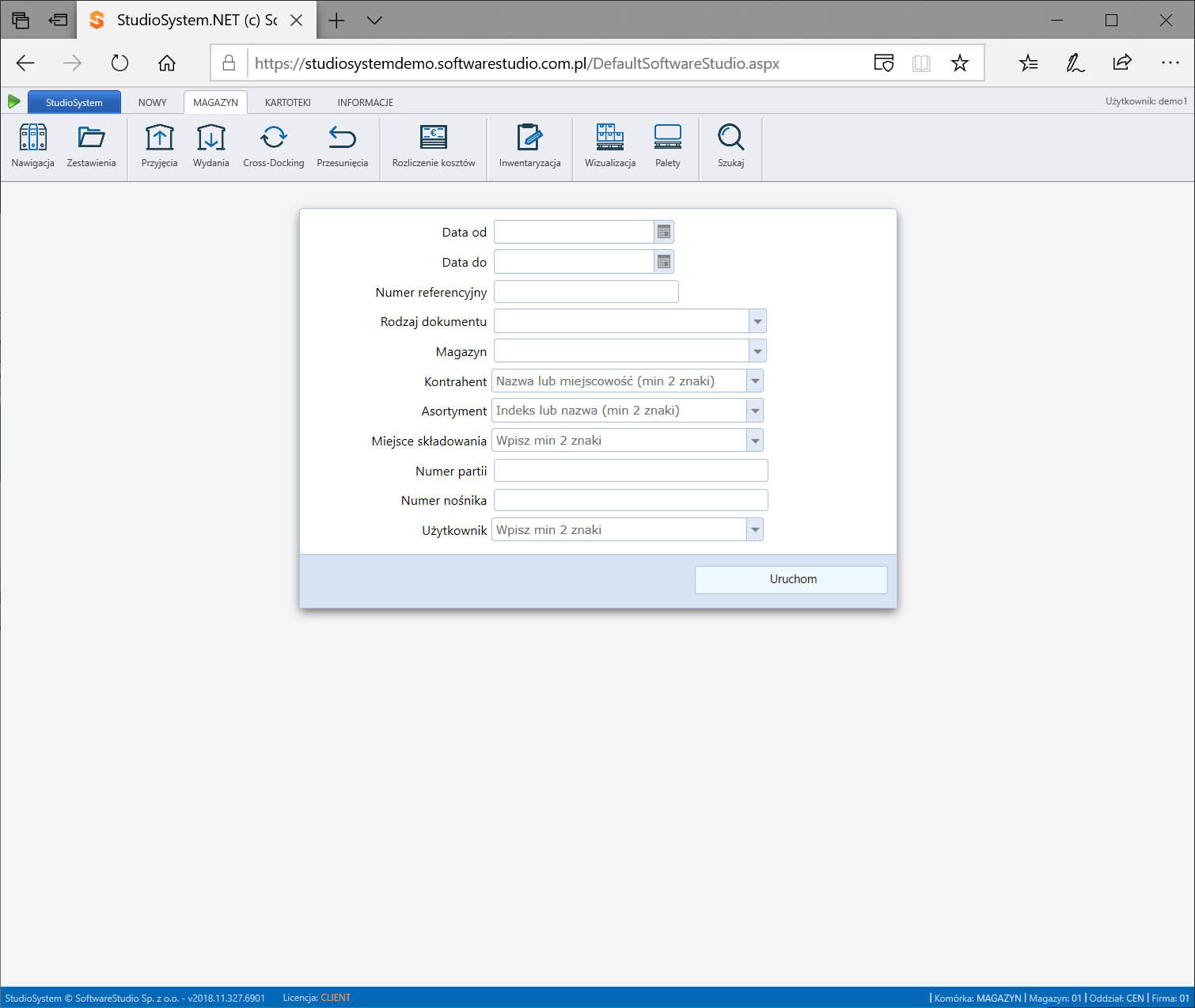Screen dimensions: 1195x1008
Task: Click the tracking protection shield icon
Action: pyautogui.click(x=883, y=63)
